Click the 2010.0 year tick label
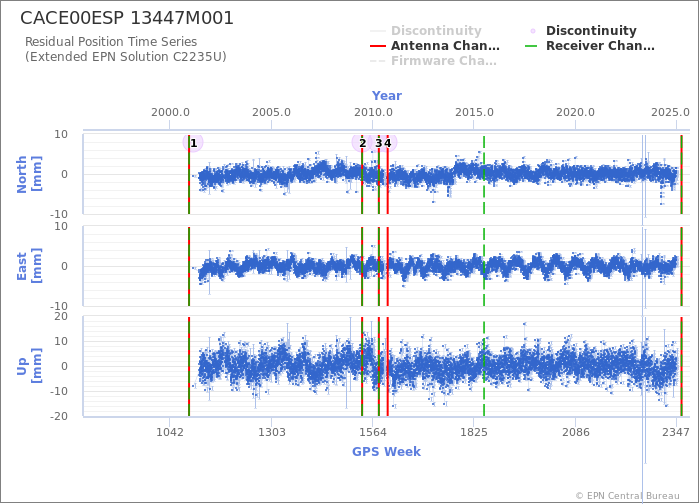This screenshot has width=700, height=504. 373,112
